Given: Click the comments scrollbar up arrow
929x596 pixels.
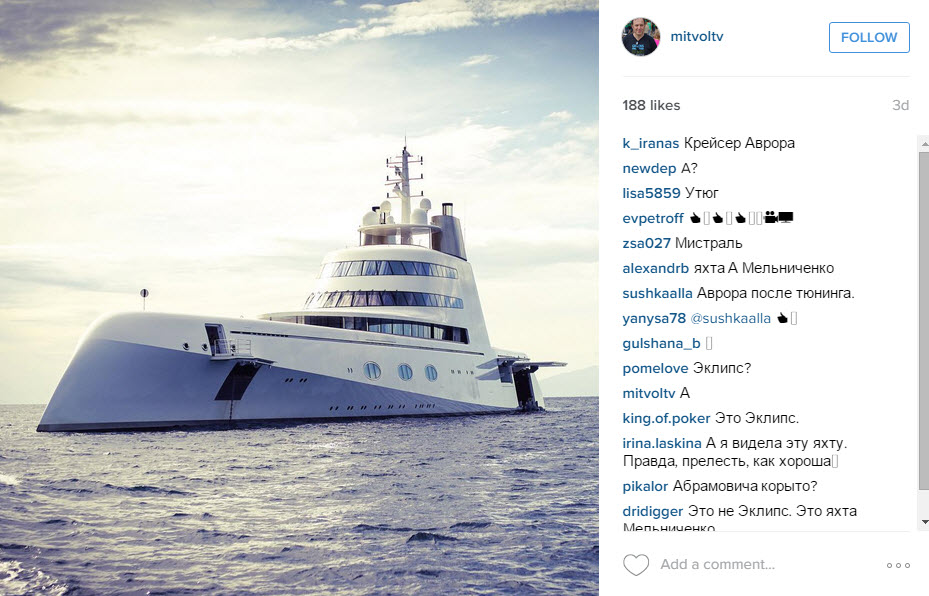Looking at the screenshot, I should (924, 143).
